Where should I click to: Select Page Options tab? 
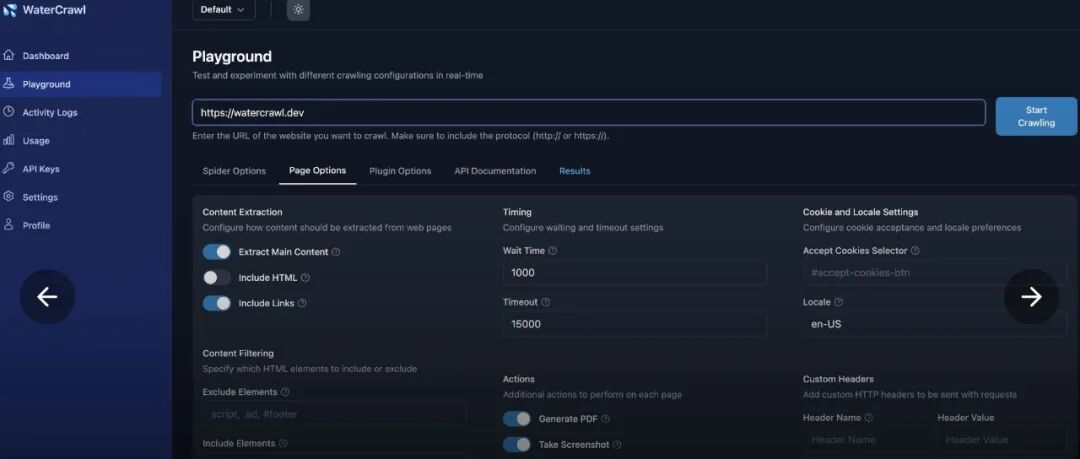[318, 170]
